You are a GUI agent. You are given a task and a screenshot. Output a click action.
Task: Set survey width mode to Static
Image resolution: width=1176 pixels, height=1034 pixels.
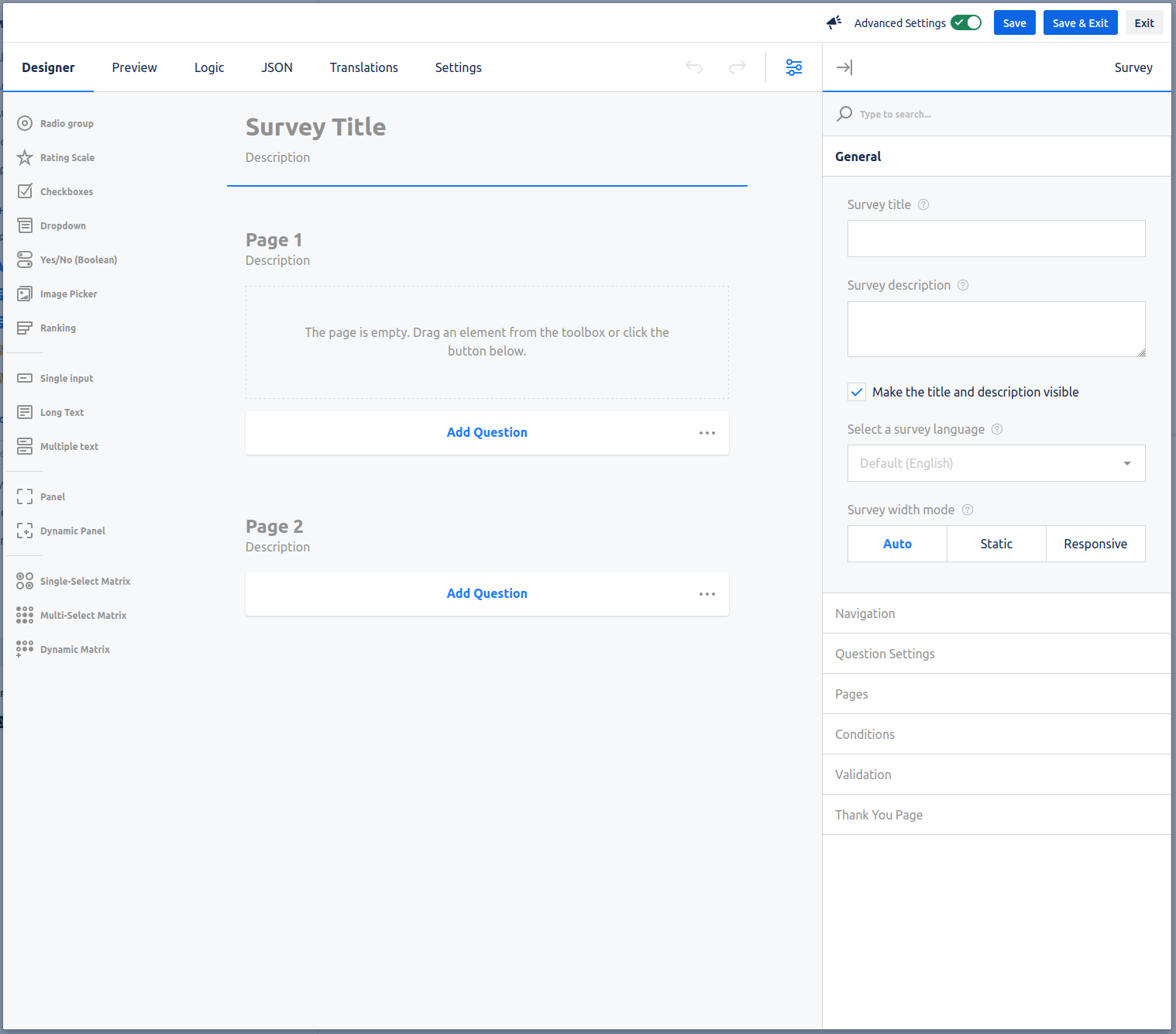[996, 544]
